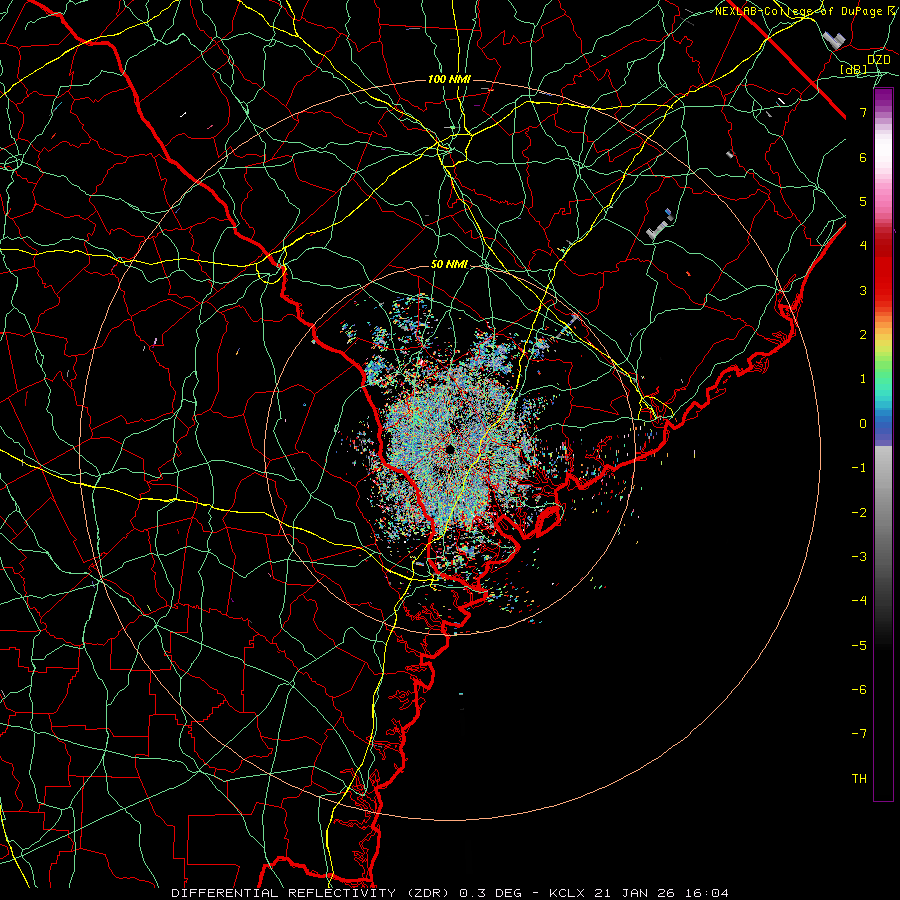Screen dimensions: 900x900
Task: Click the 100 NMI range ring label
Action: (x=449, y=79)
